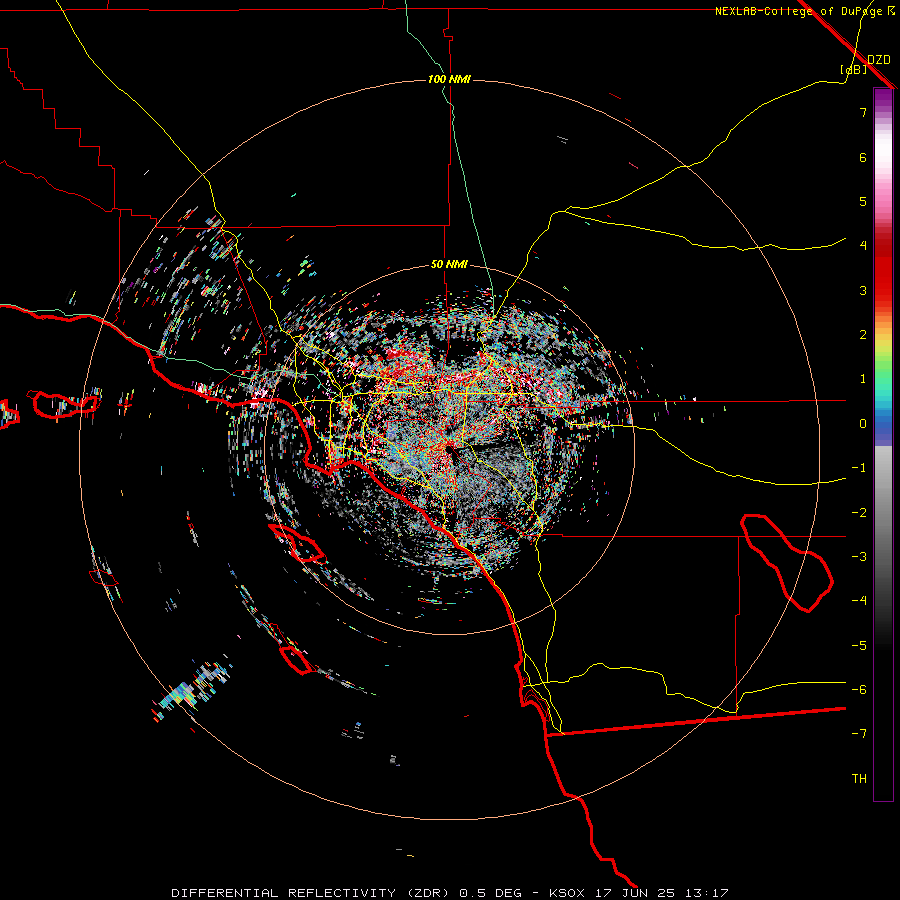The height and width of the screenshot is (900, 900).
Task: Click the 100 NMI range ring label
Action: click(449, 79)
